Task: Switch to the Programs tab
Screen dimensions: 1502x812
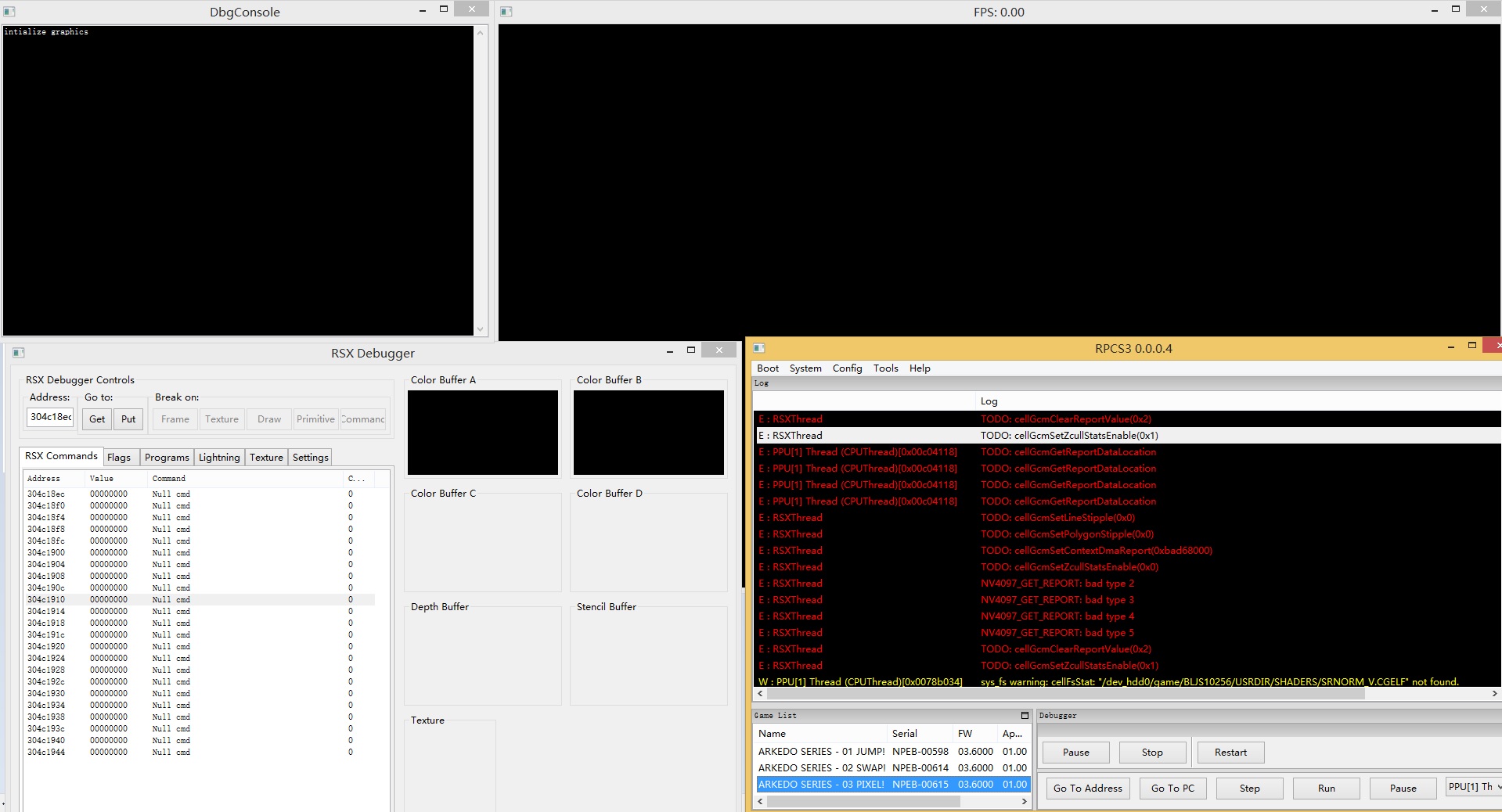Action: (x=167, y=458)
